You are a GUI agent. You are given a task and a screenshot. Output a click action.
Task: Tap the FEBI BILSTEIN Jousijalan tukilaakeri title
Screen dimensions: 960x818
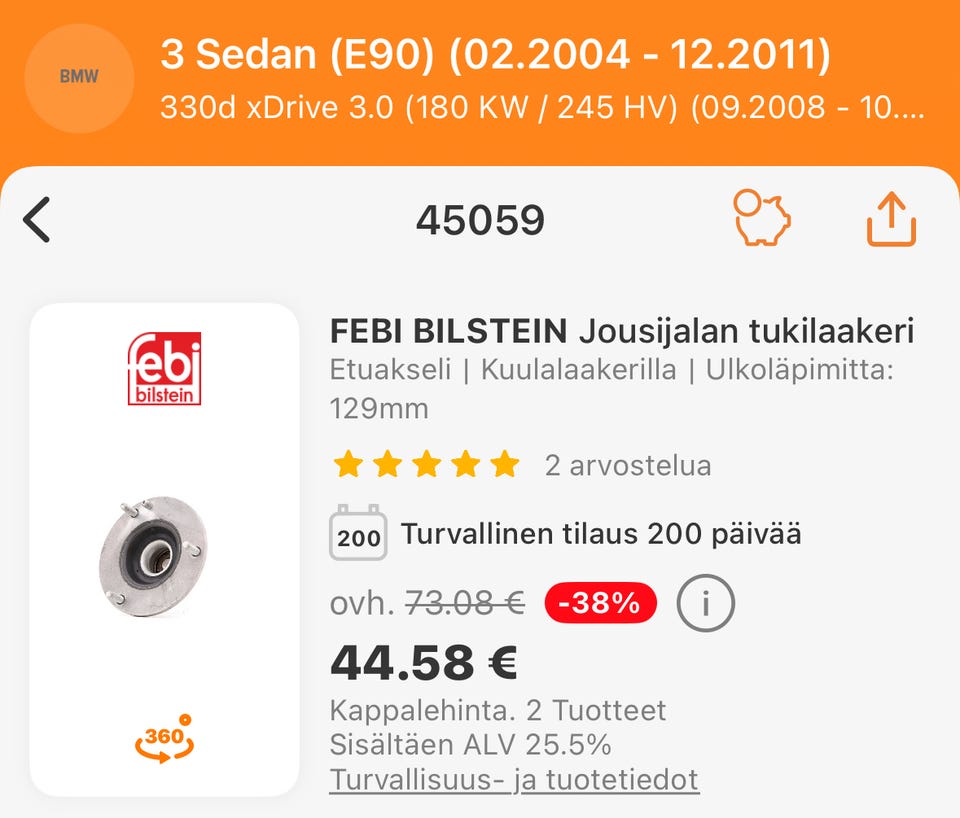622,330
